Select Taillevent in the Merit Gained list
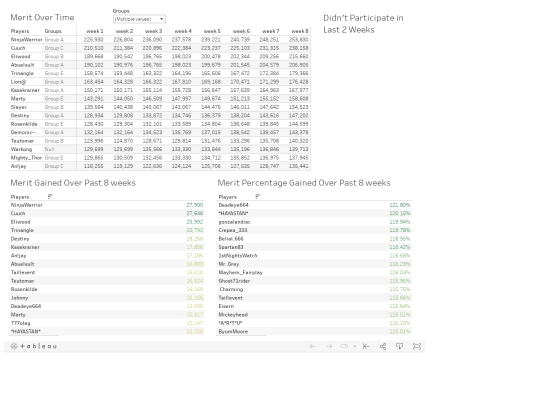Viewport: 540px width, 405px height. (x=23, y=272)
